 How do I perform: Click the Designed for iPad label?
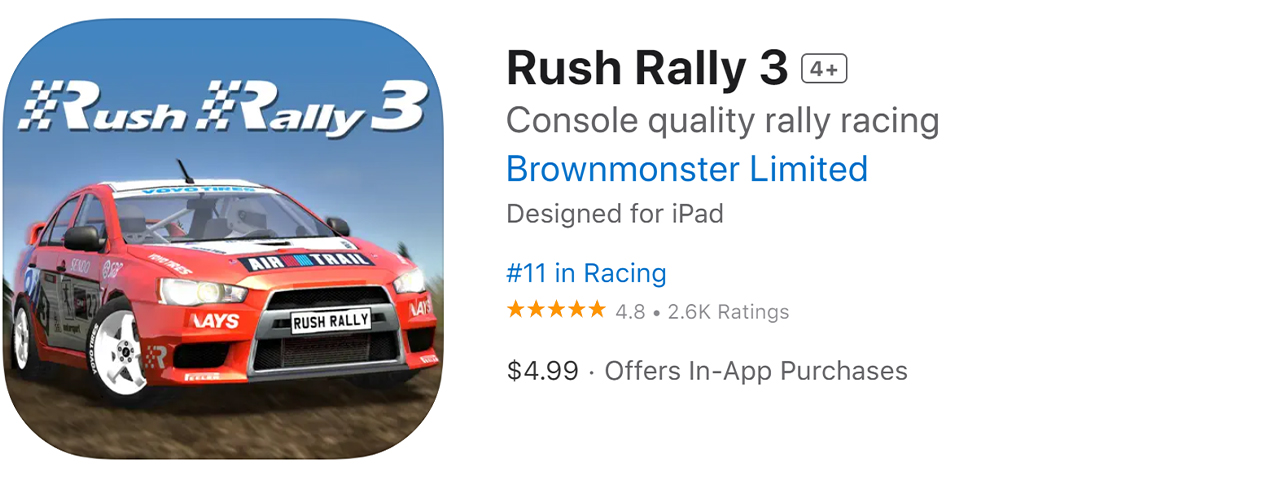[x=614, y=214]
